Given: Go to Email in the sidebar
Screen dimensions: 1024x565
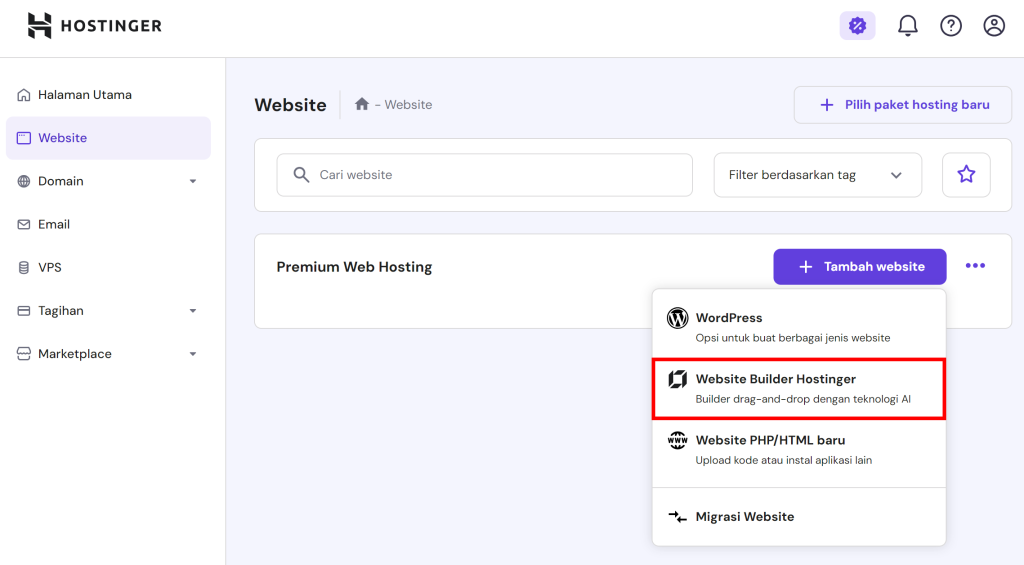Looking at the screenshot, I should tap(54, 224).
